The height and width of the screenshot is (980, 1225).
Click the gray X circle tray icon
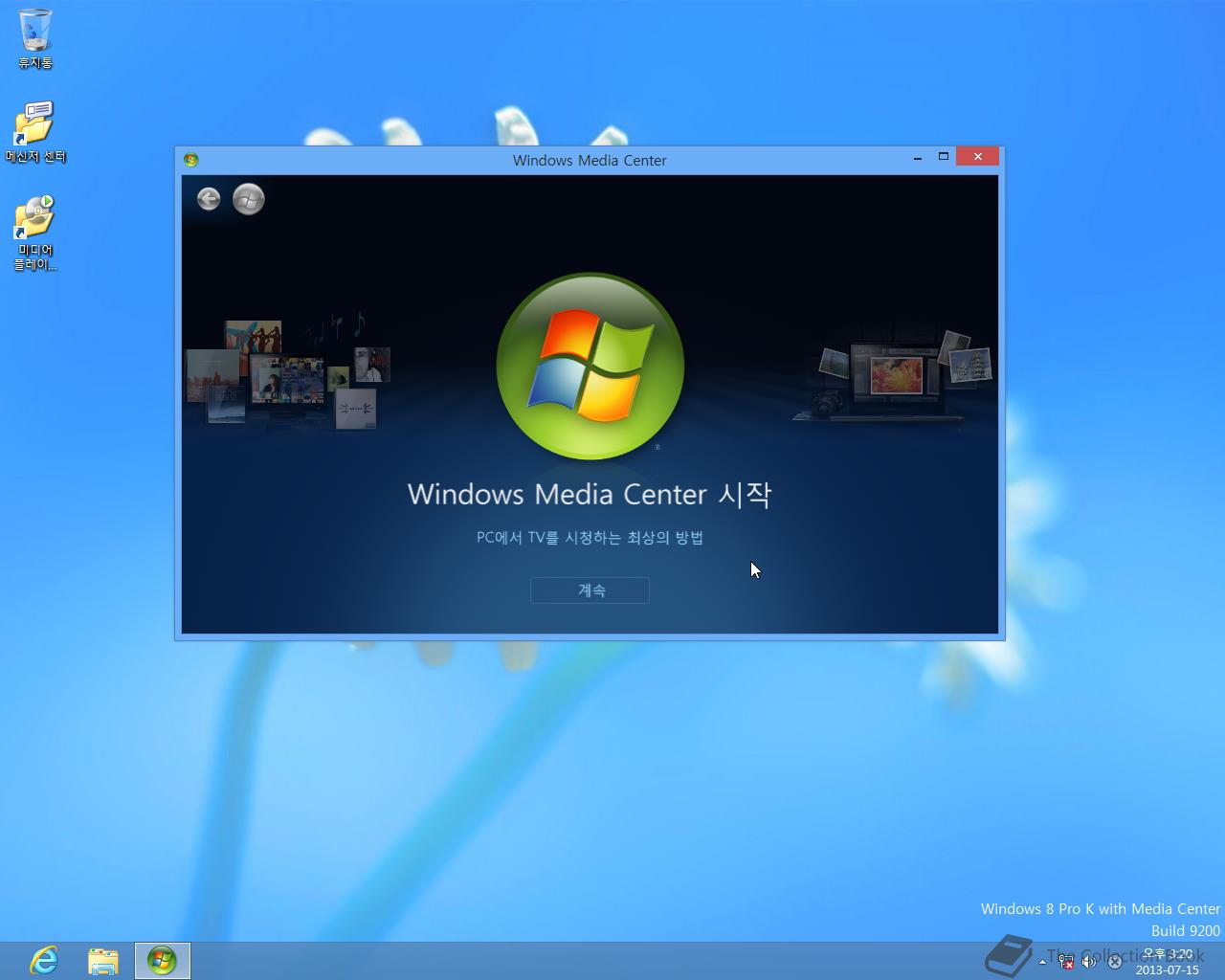click(x=1114, y=962)
